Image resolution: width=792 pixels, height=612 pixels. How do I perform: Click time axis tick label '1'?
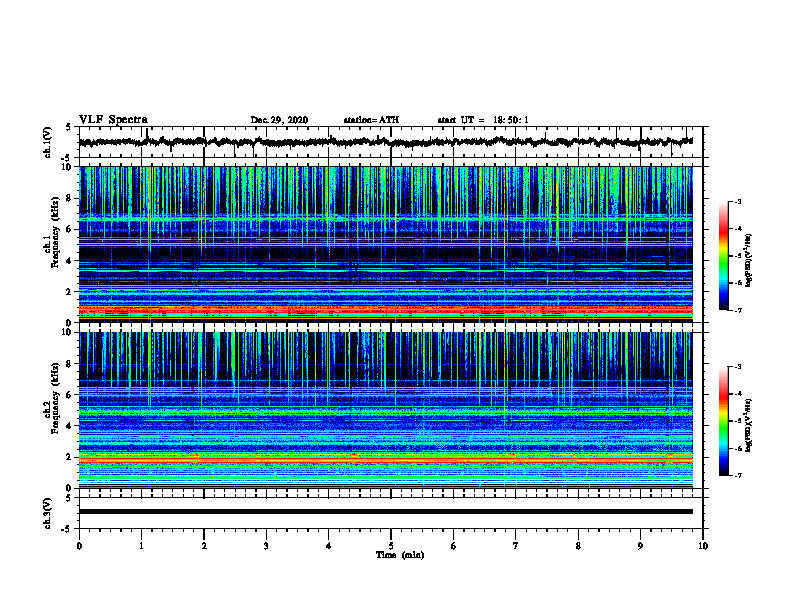(141, 546)
